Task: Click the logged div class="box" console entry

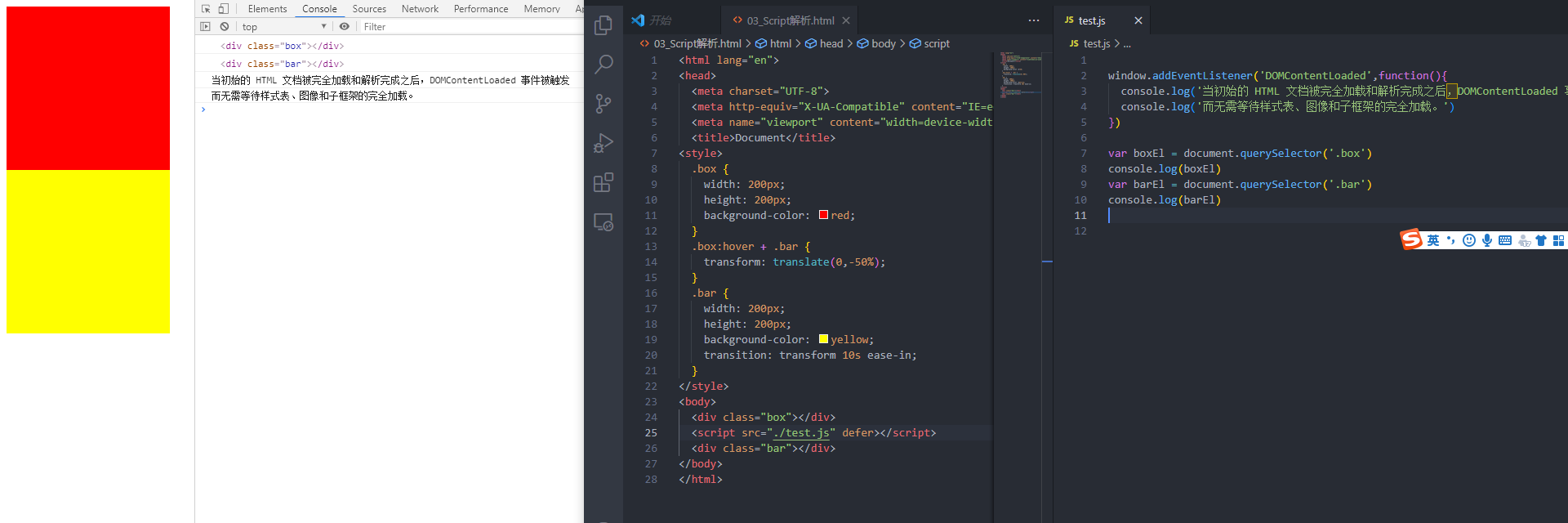Action: coord(282,46)
